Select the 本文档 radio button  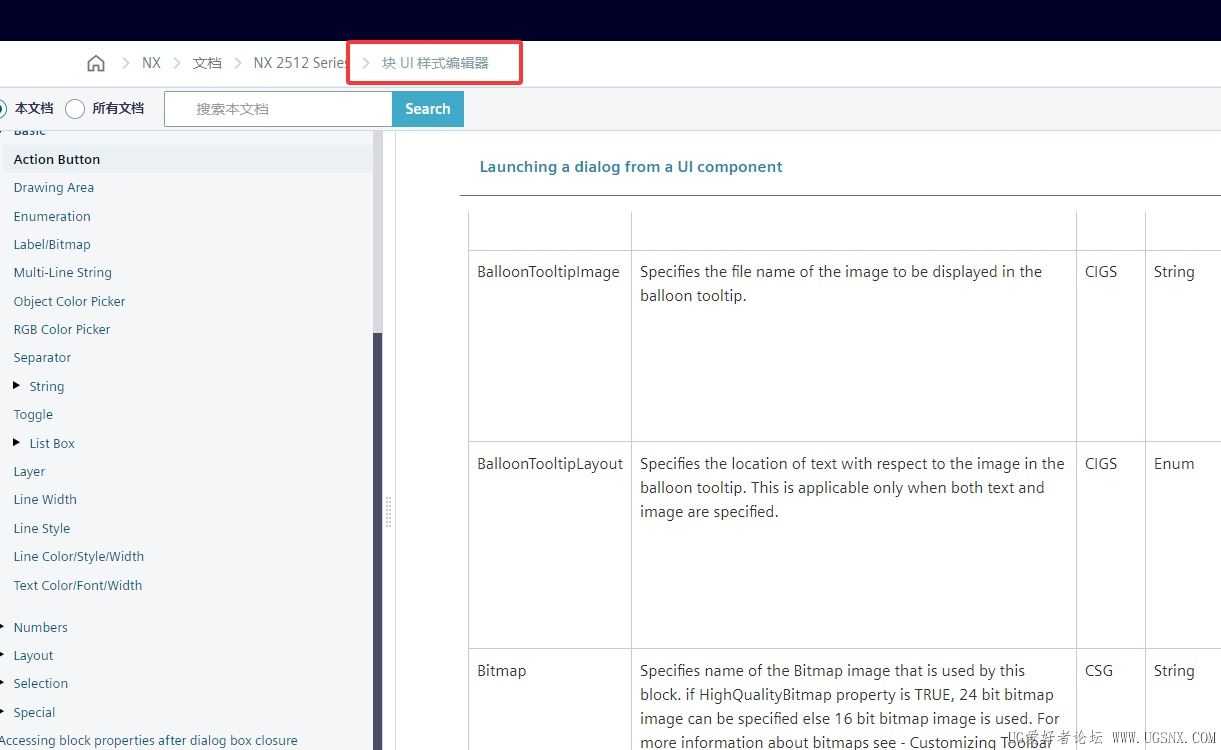(2, 108)
